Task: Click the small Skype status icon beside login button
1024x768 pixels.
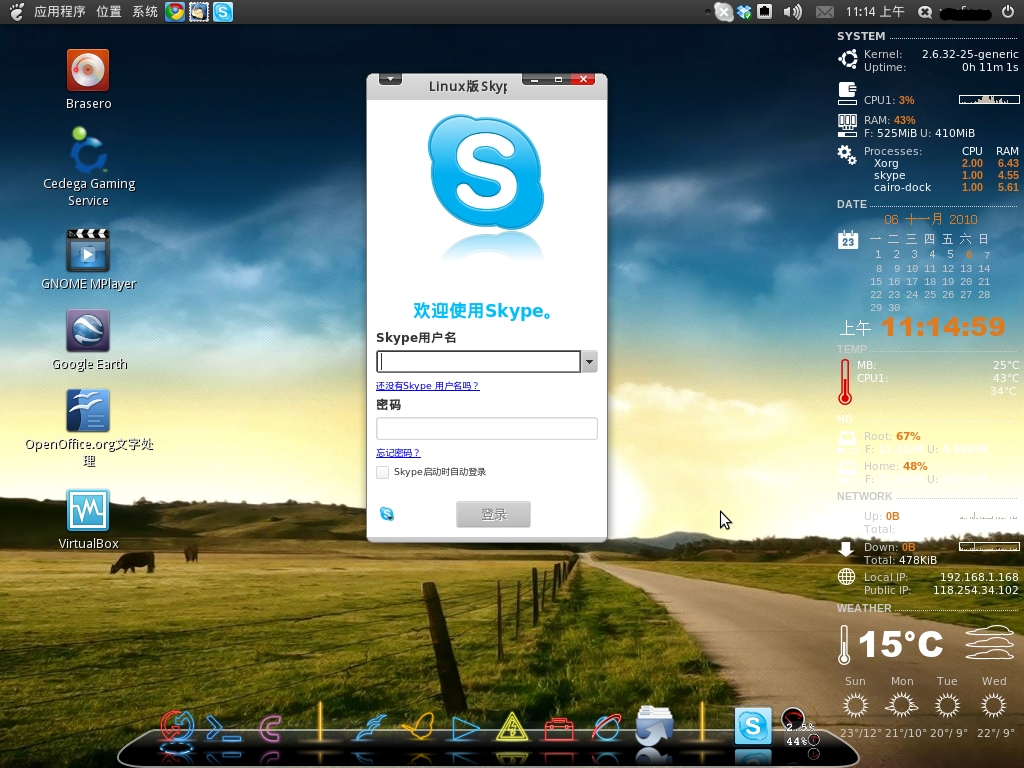Action: (x=387, y=514)
